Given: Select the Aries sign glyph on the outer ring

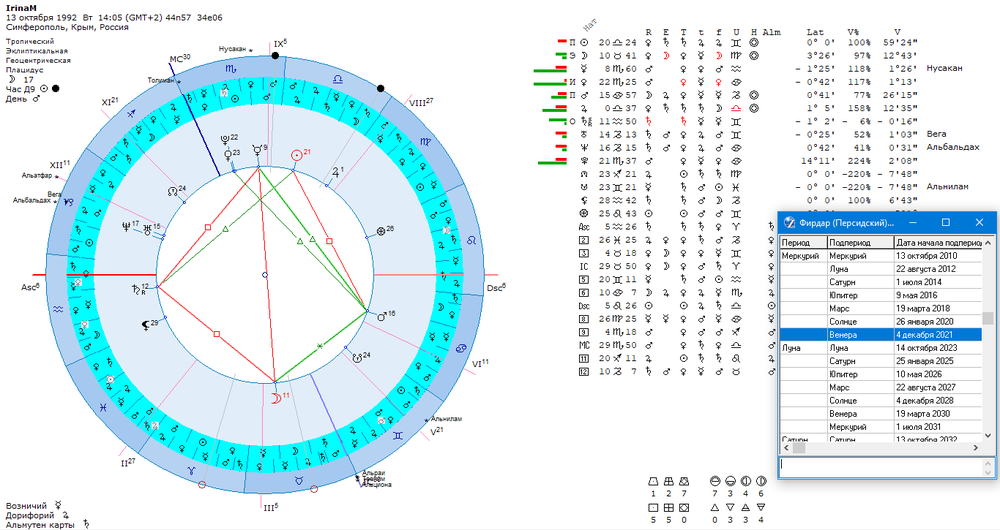Looking at the screenshot, I should point(191,470).
